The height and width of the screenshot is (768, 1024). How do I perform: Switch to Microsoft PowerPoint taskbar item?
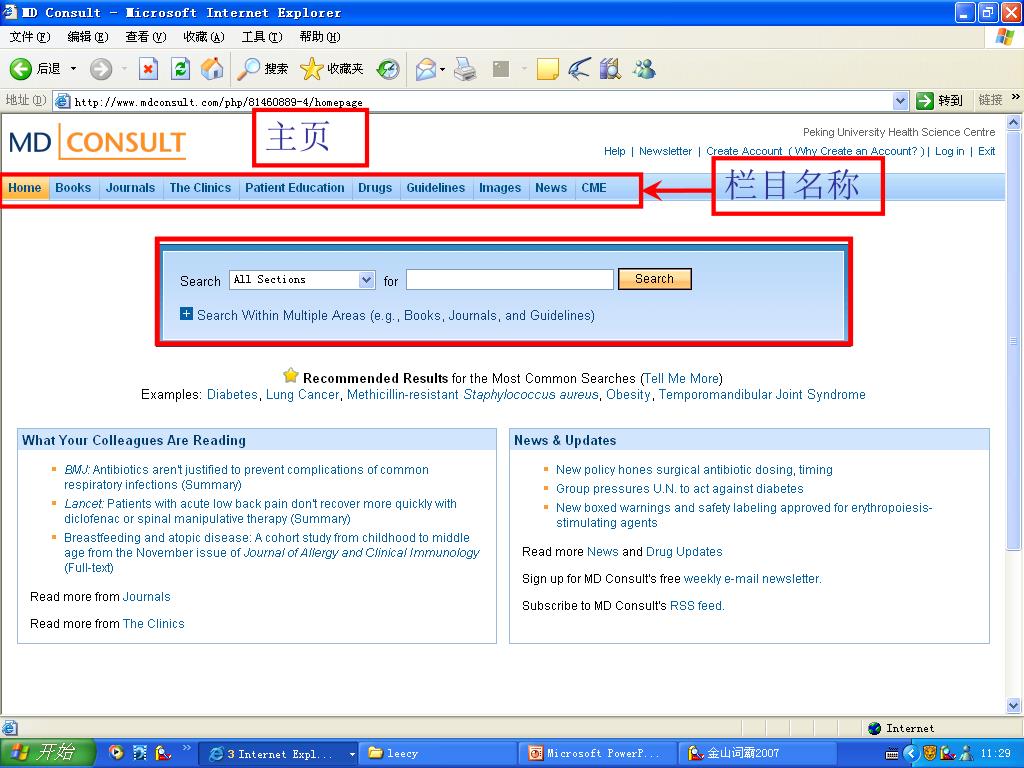[596, 753]
